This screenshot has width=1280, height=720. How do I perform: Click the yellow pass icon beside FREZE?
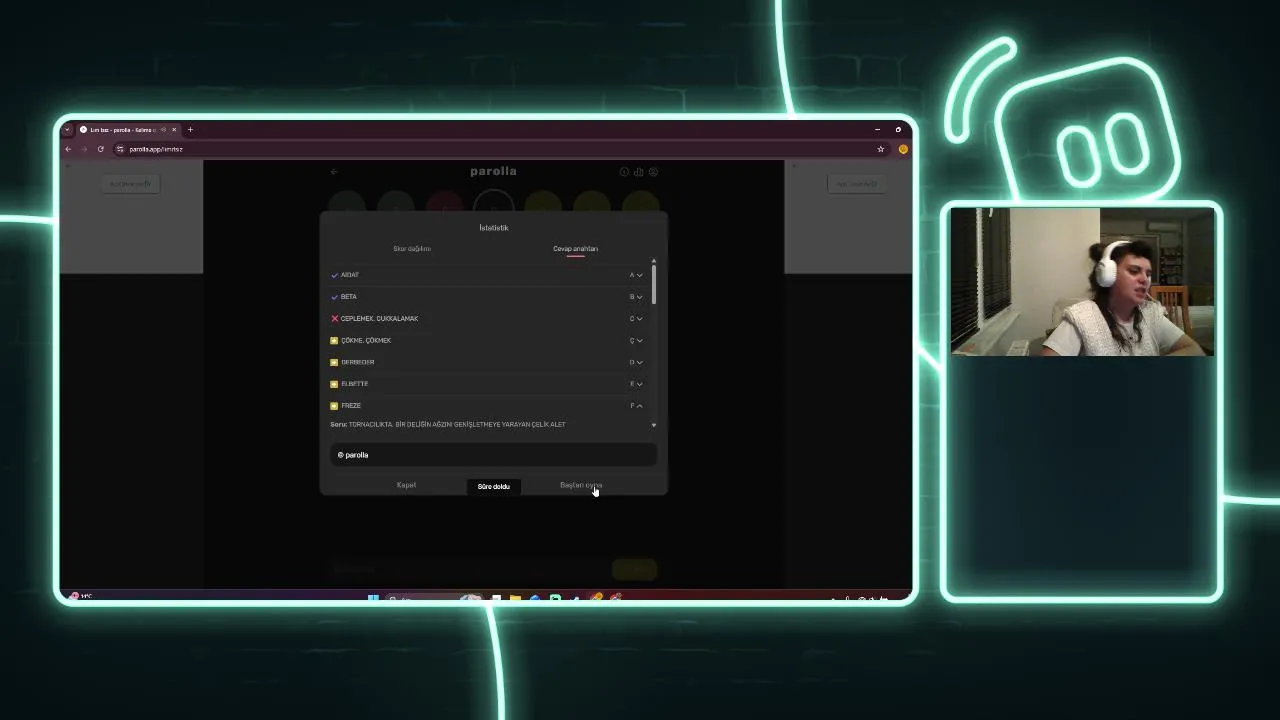[334, 406]
